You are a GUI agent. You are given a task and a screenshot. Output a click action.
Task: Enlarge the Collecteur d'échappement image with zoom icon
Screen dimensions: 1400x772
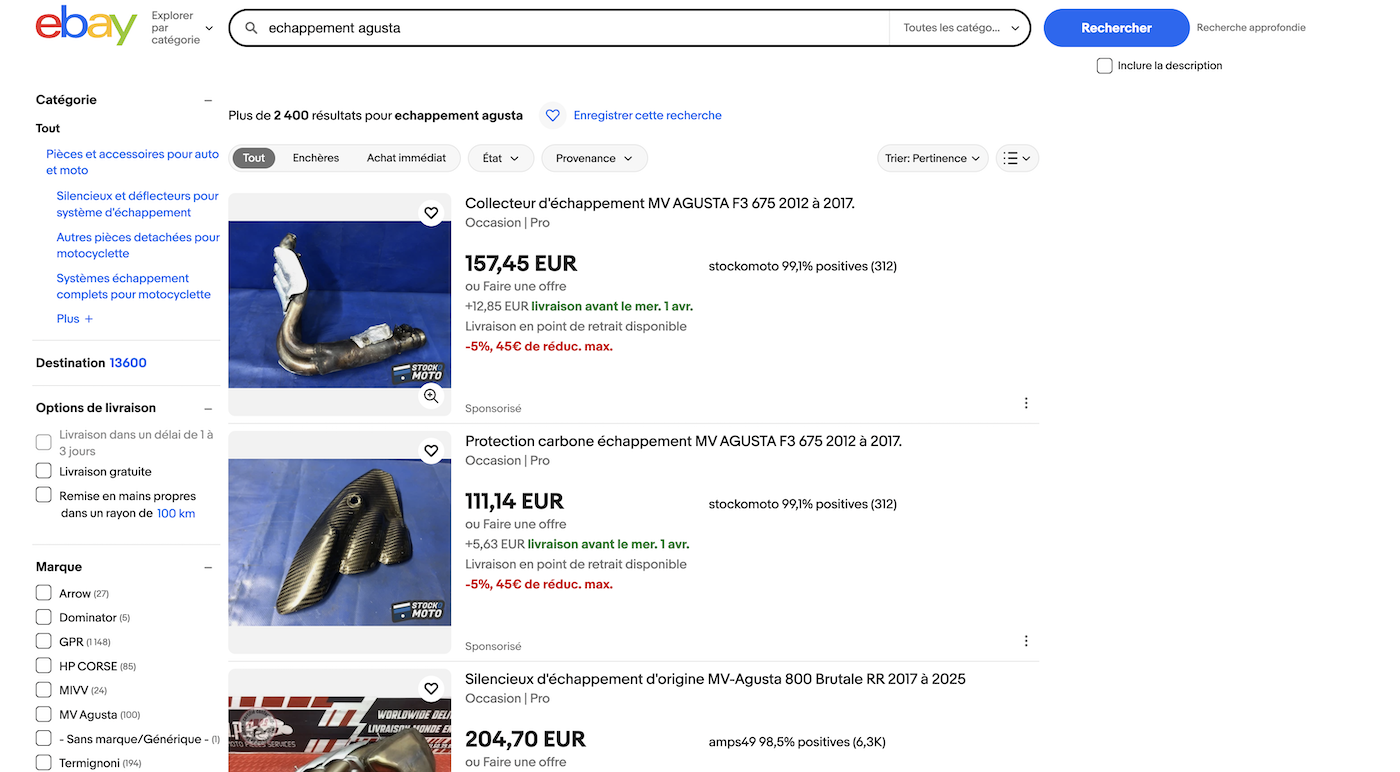[x=431, y=396]
